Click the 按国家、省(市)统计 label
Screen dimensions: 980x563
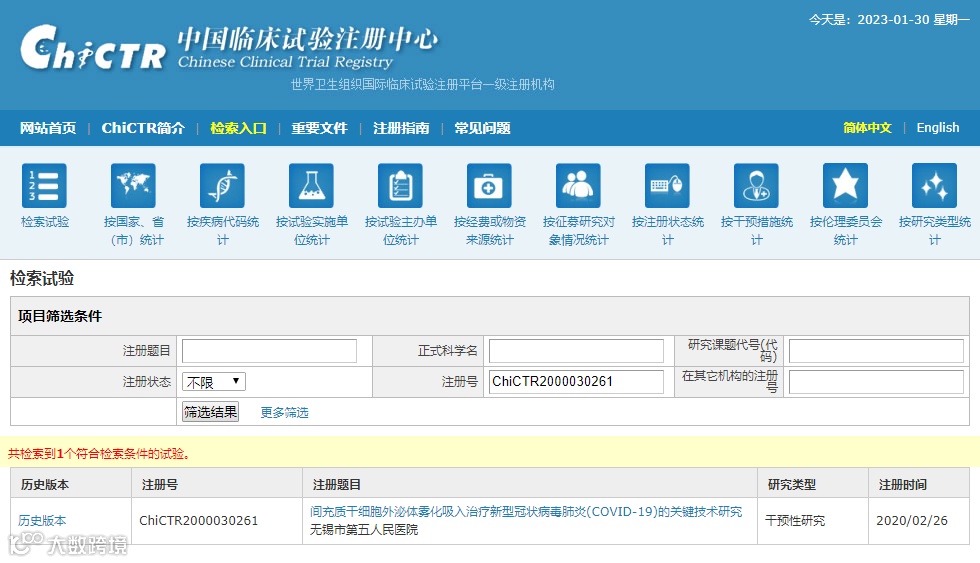point(133,231)
